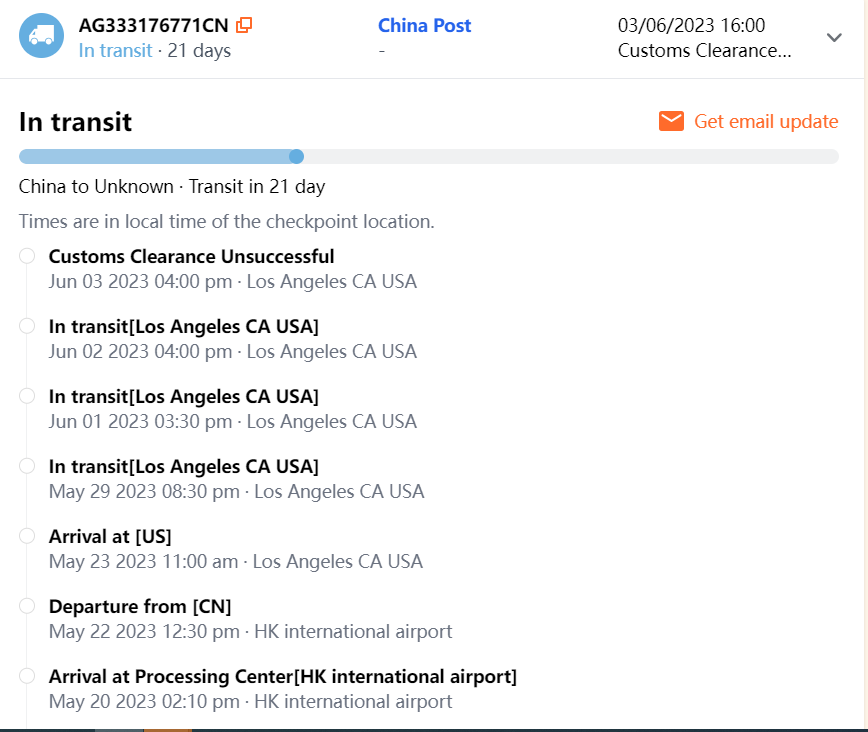Click Customs Clearance Unsuccessful event title
The image size is (868, 732).
point(191,257)
